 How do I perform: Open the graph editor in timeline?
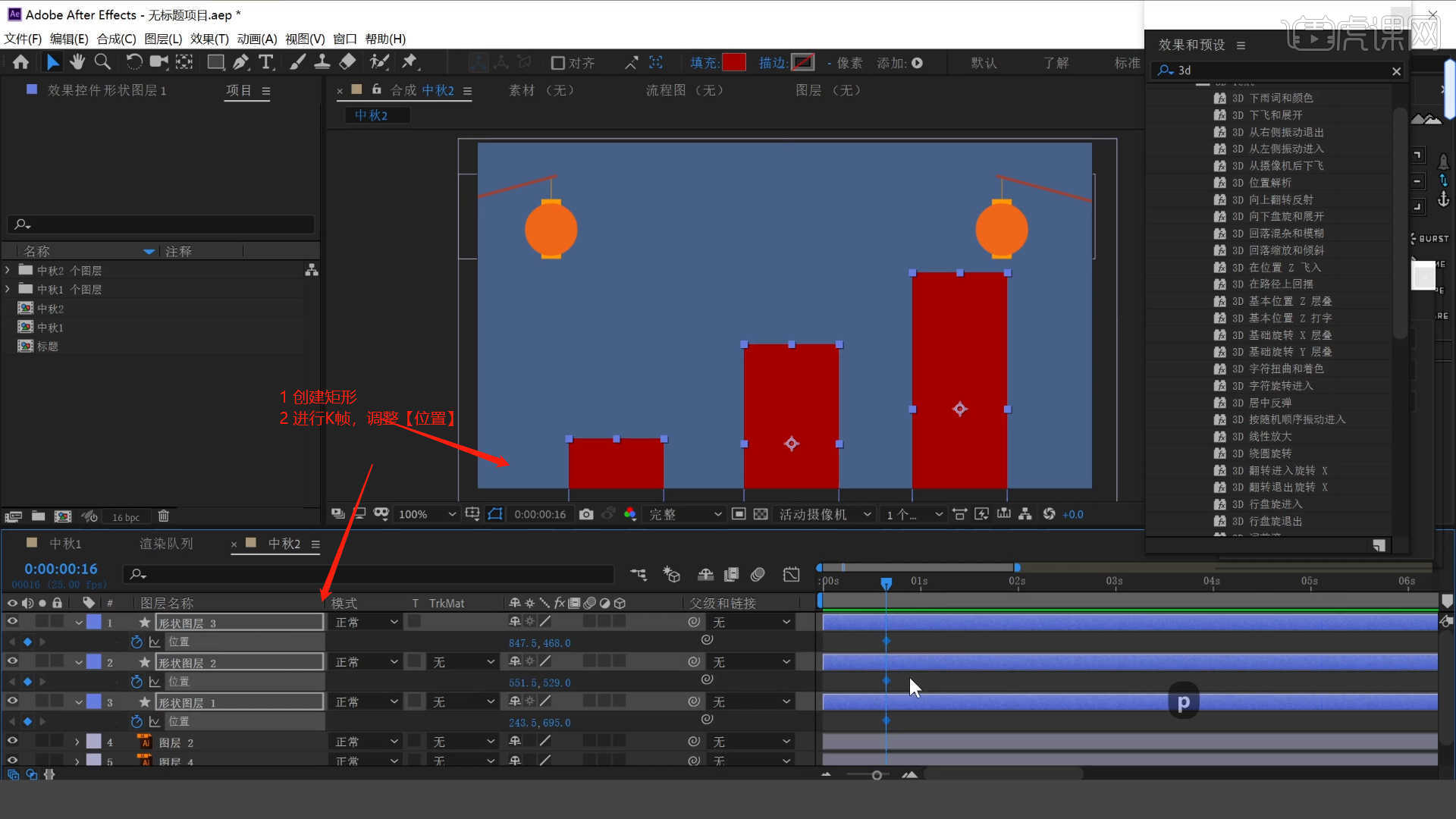pos(791,575)
